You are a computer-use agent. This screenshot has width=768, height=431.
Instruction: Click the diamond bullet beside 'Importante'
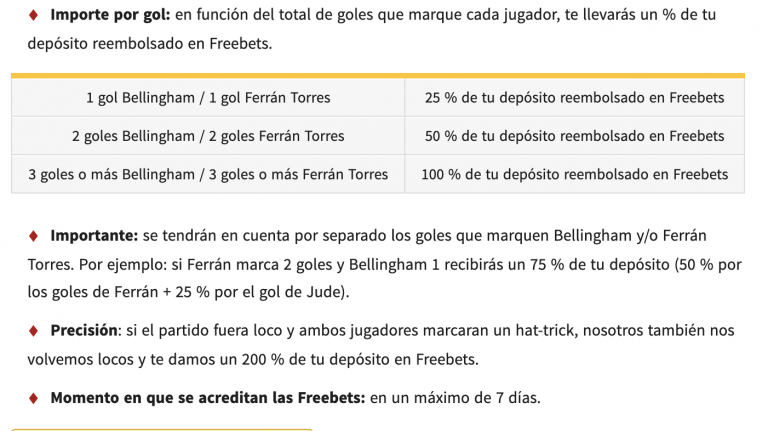(x=32, y=236)
